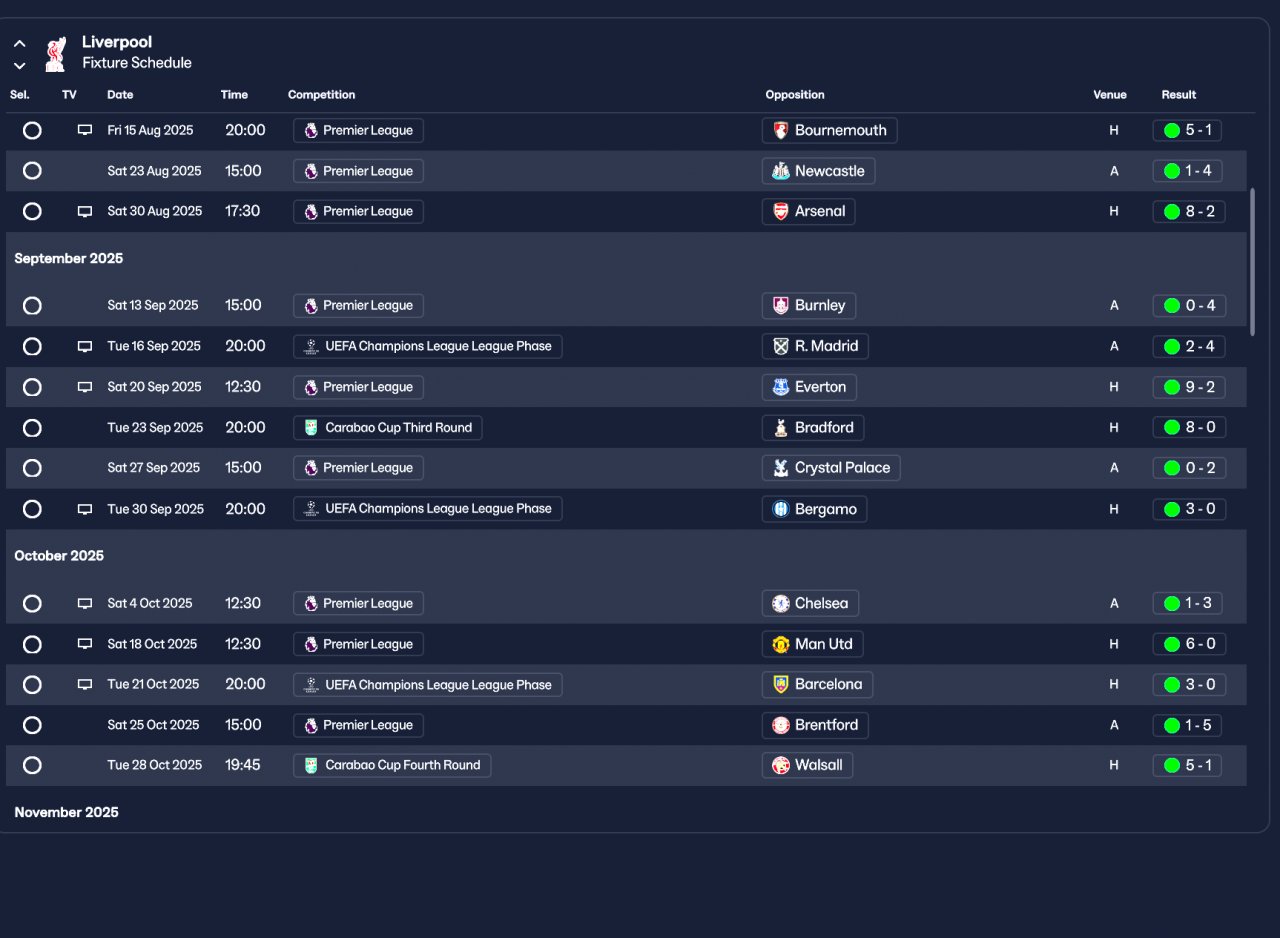Click the TV icon for Arsenal match
1280x938 pixels.
tap(85, 212)
